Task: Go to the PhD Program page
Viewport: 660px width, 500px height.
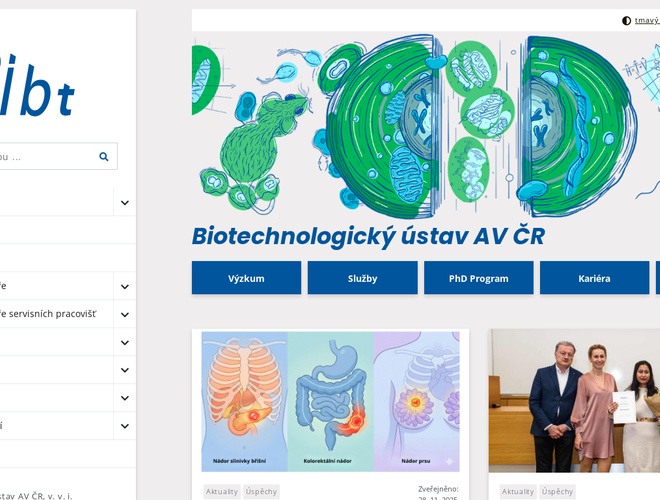Action: tap(478, 278)
